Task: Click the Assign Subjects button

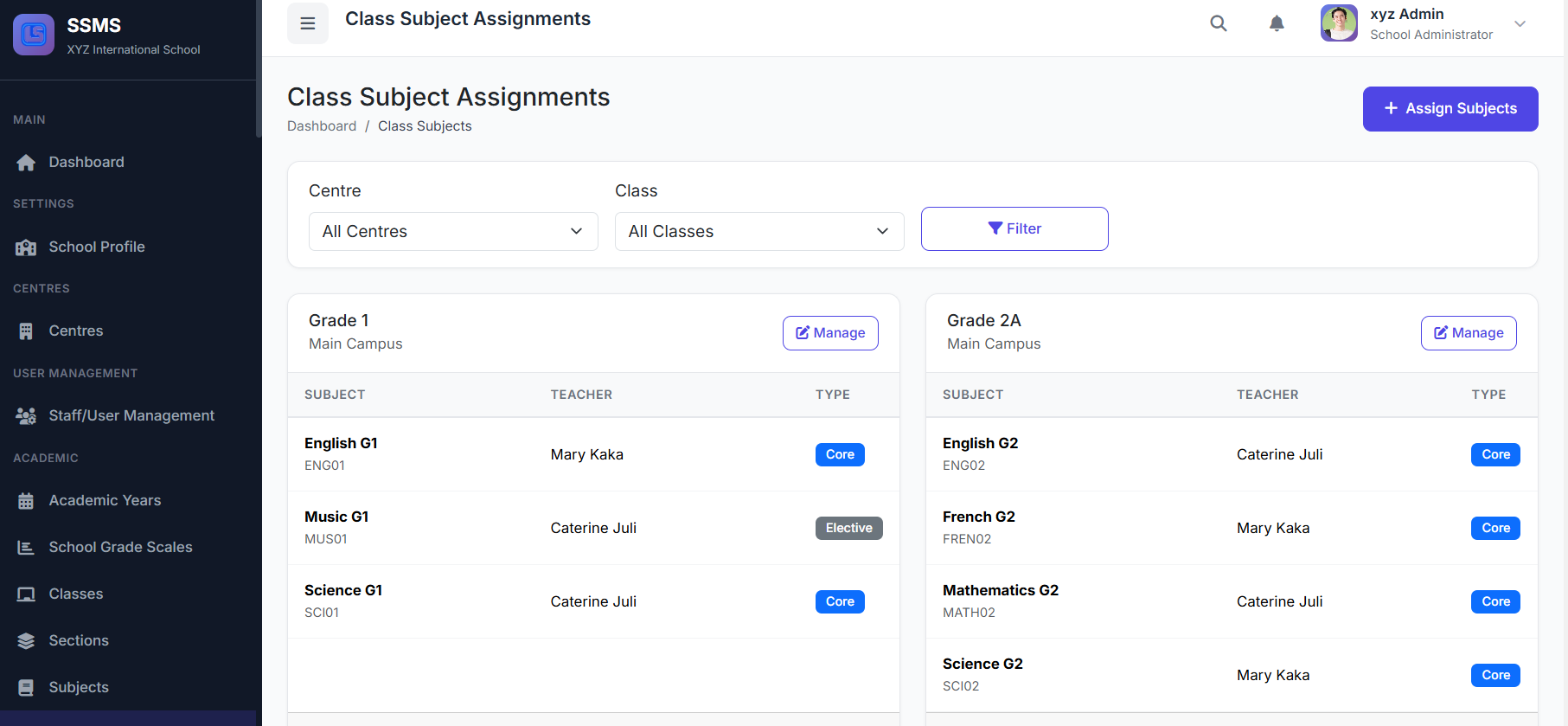Action: [x=1450, y=109]
